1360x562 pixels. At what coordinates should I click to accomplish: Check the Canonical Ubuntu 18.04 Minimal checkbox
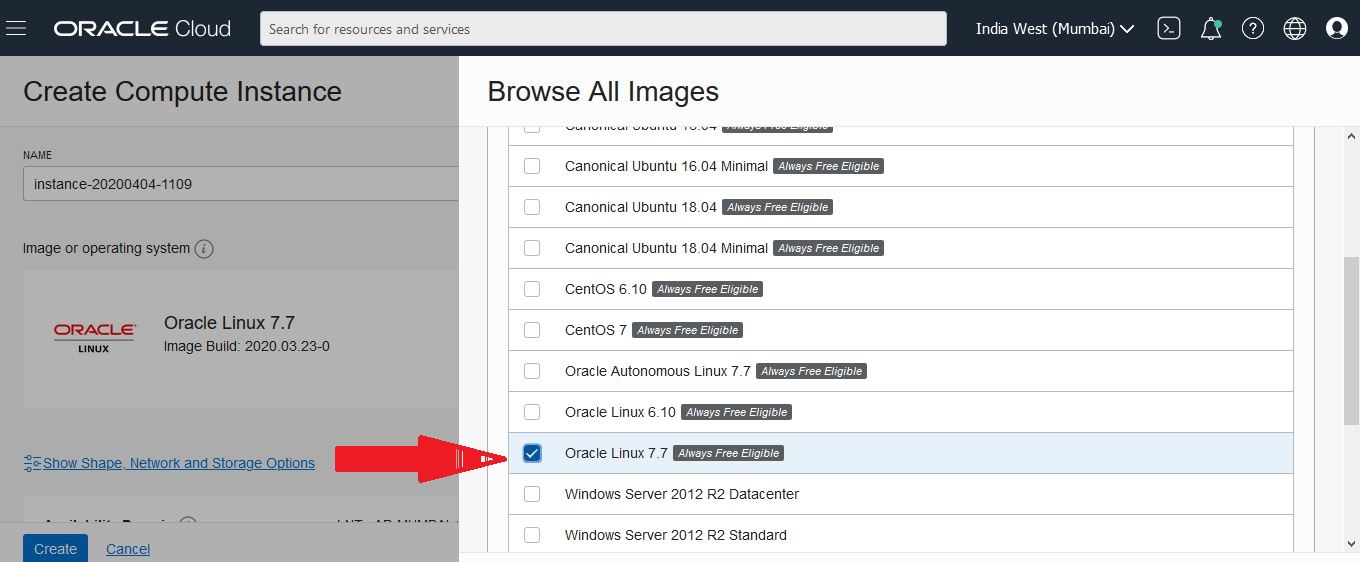coord(532,248)
